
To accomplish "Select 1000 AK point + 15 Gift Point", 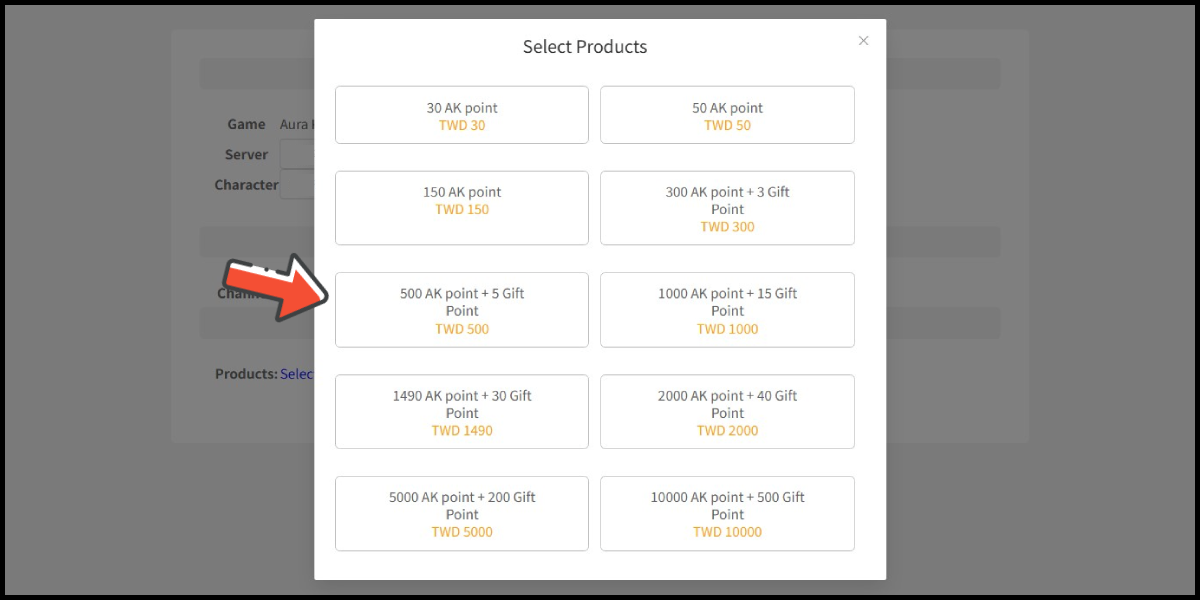I will pos(727,310).
